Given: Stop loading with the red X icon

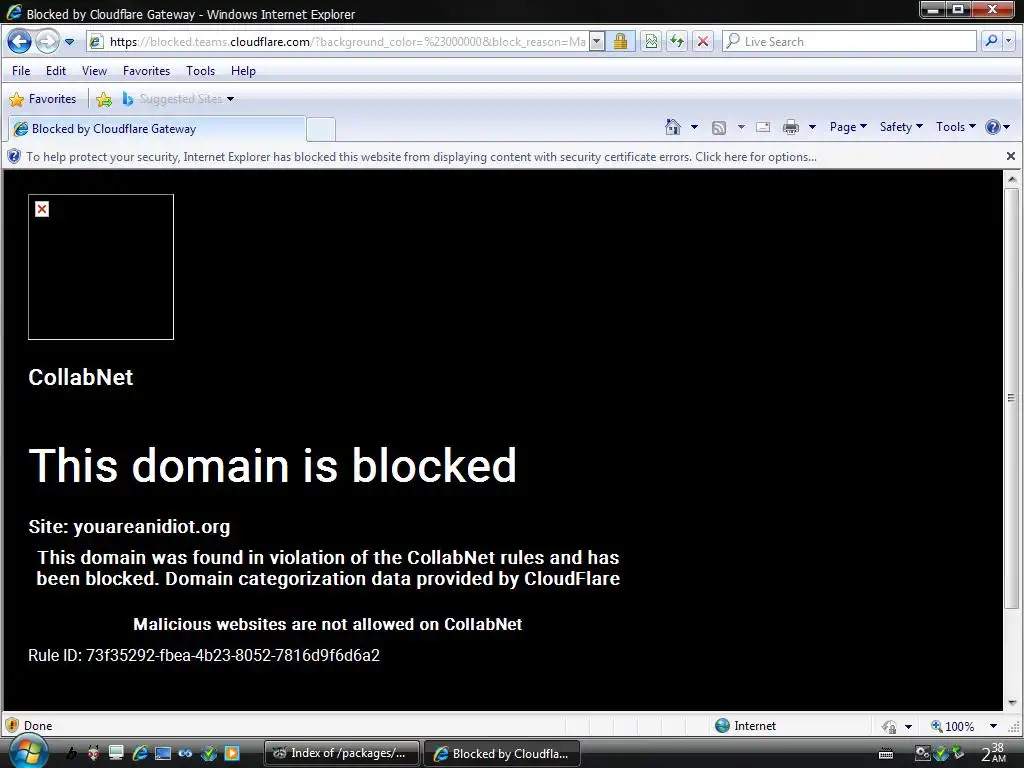Looking at the screenshot, I should tap(703, 42).
